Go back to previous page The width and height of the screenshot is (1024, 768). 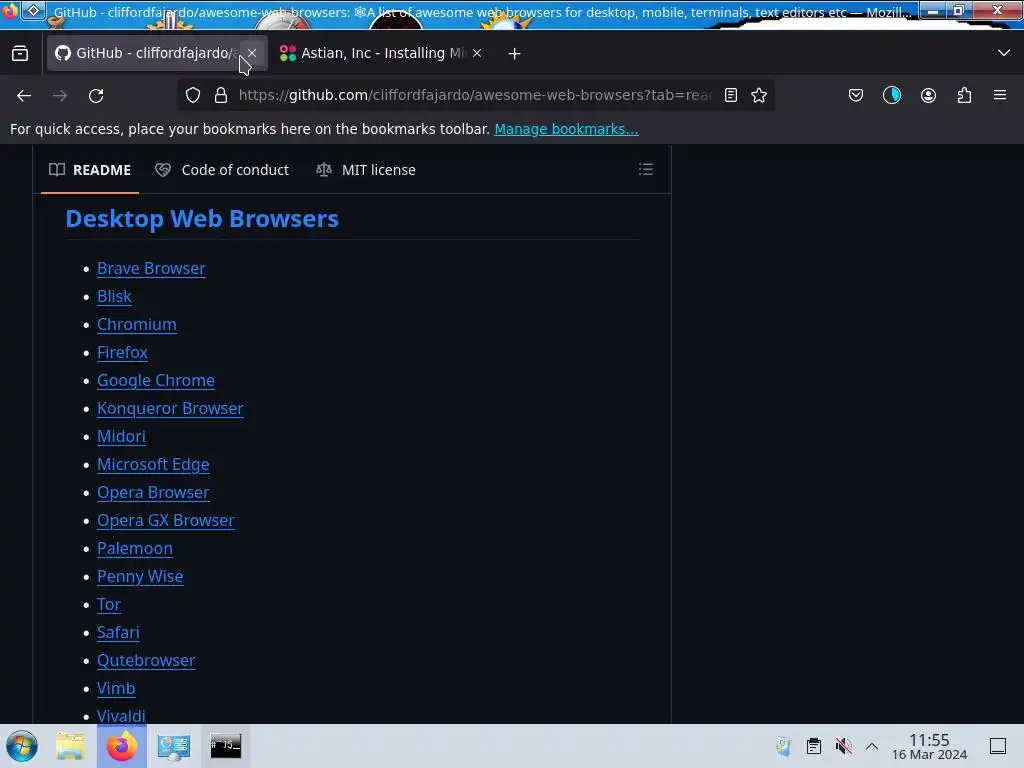[24, 95]
